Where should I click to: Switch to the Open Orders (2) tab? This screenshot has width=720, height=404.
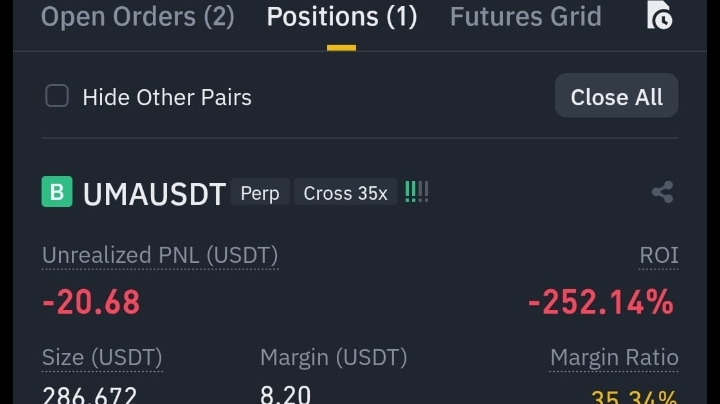pyautogui.click(x=137, y=17)
